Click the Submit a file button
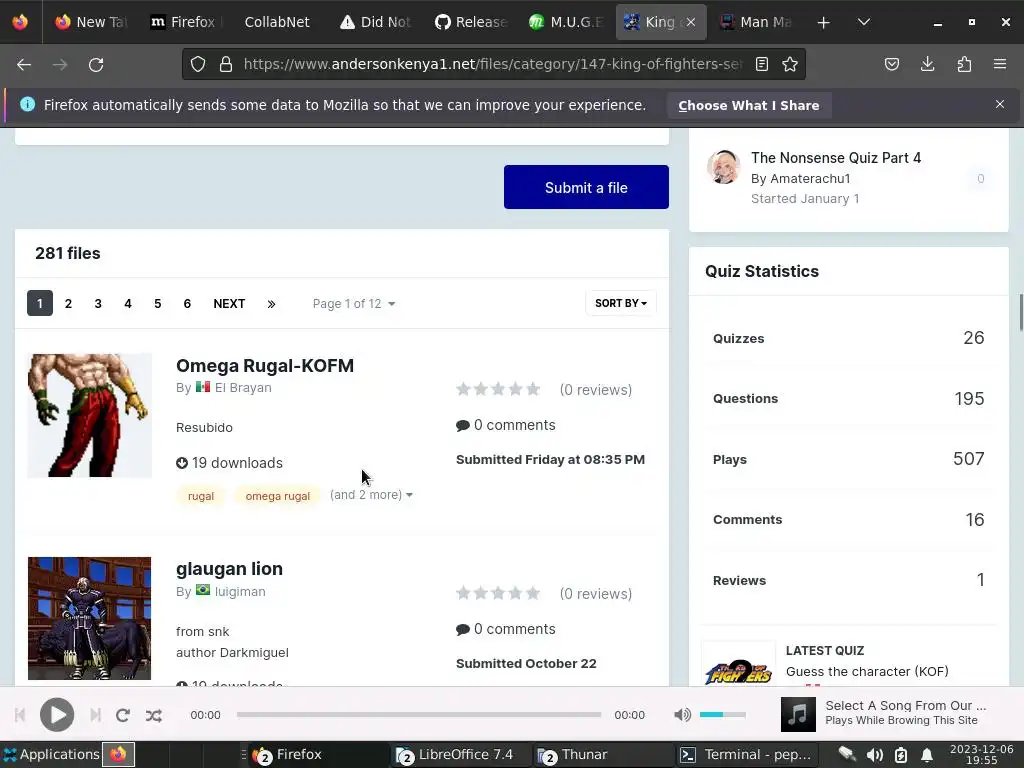 click(586, 187)
